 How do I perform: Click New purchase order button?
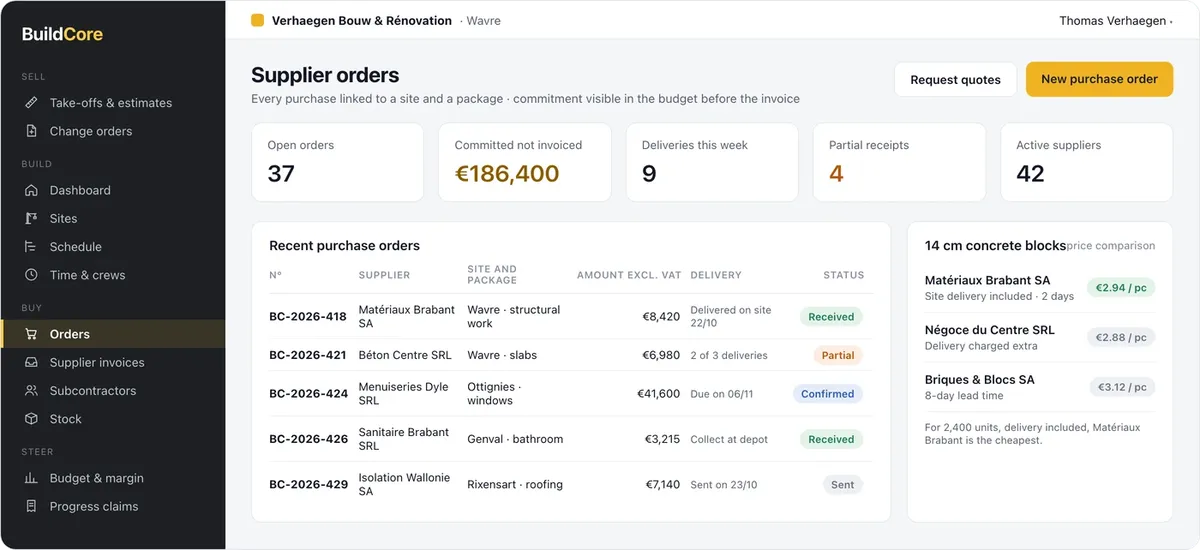[1099, 79]
